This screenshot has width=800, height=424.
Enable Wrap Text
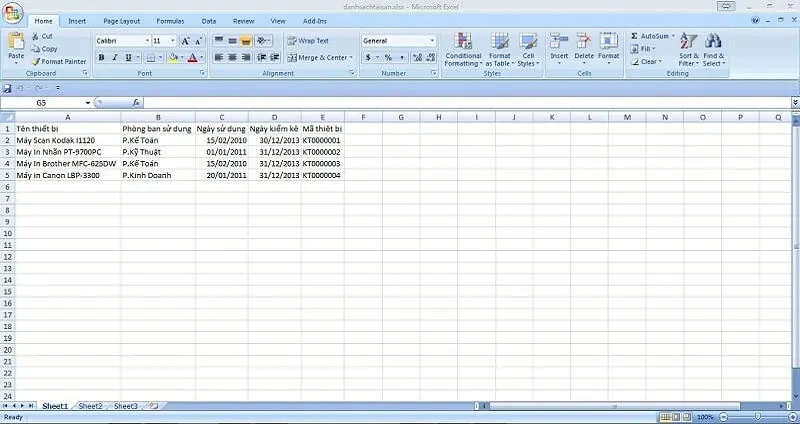point(308,41)
